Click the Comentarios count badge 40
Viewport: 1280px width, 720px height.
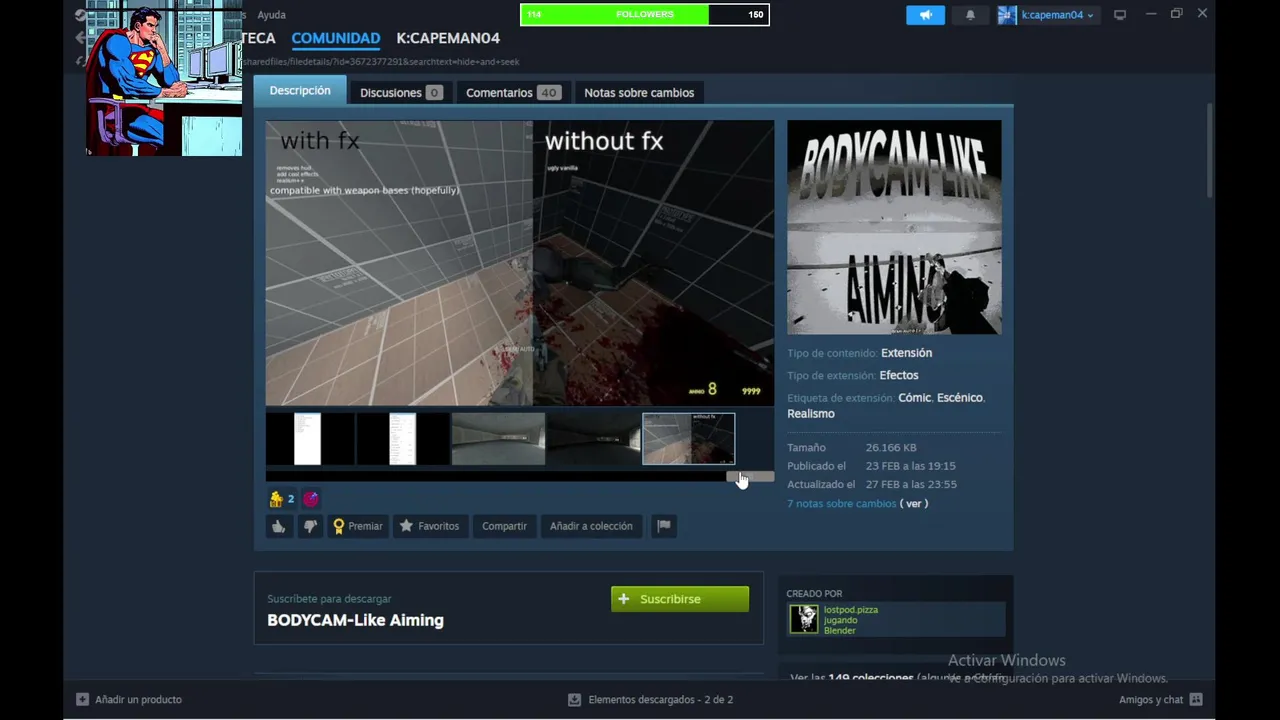point(548,93)
